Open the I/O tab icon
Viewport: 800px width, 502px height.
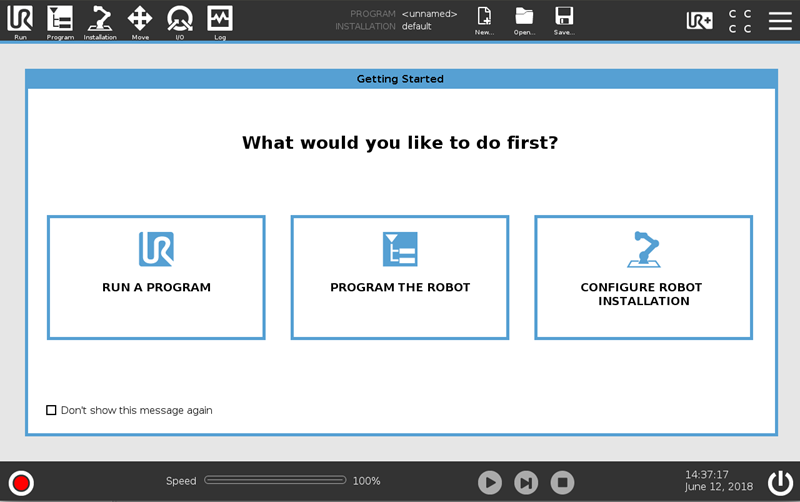(180, 21)
